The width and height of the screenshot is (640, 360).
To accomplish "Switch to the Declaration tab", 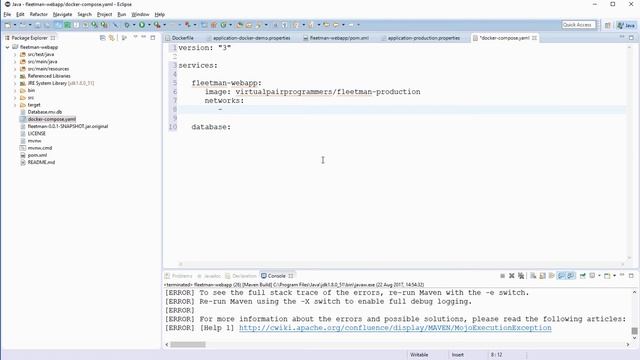I will 241,276.
